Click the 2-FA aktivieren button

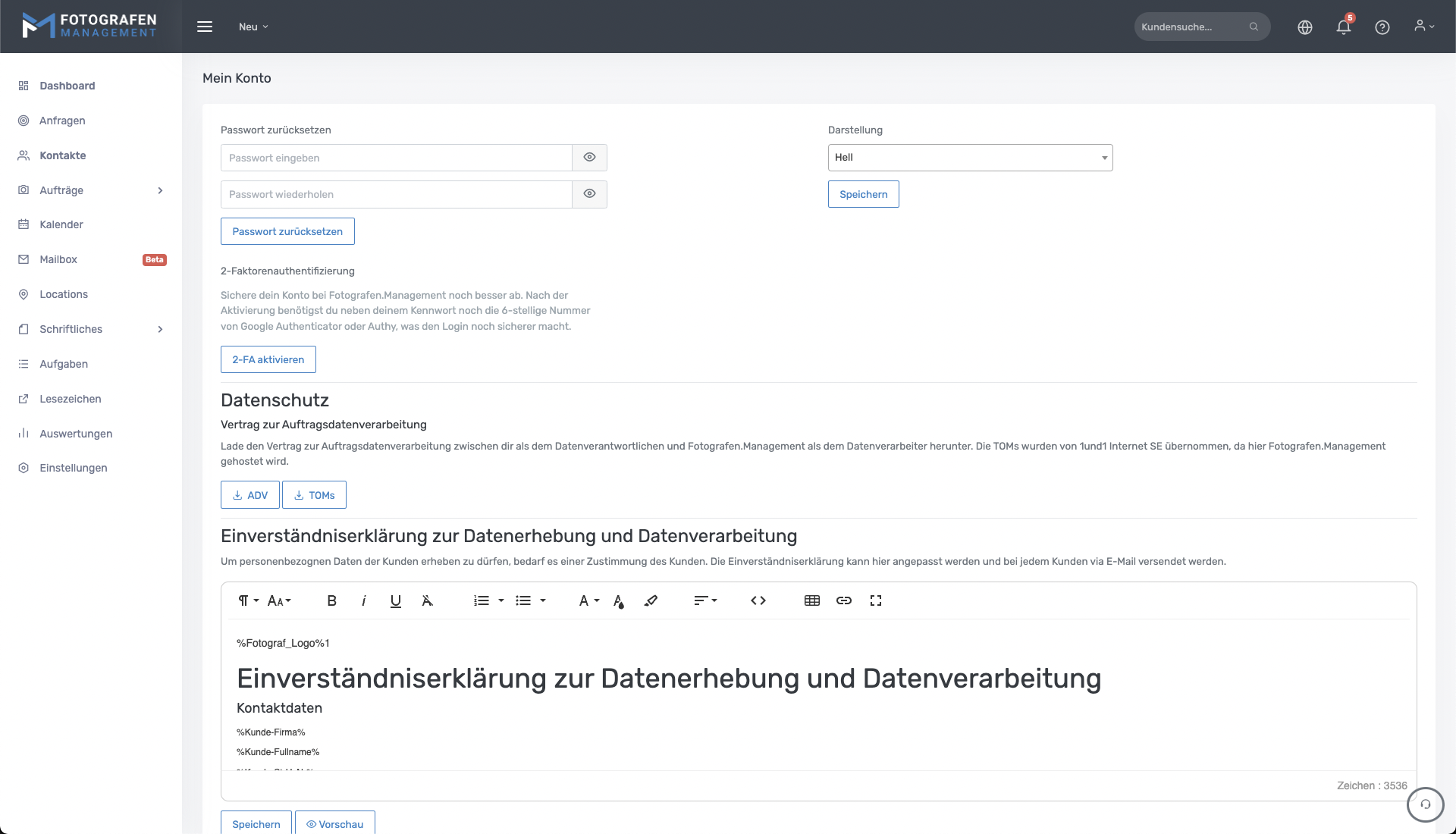(268, 359)
